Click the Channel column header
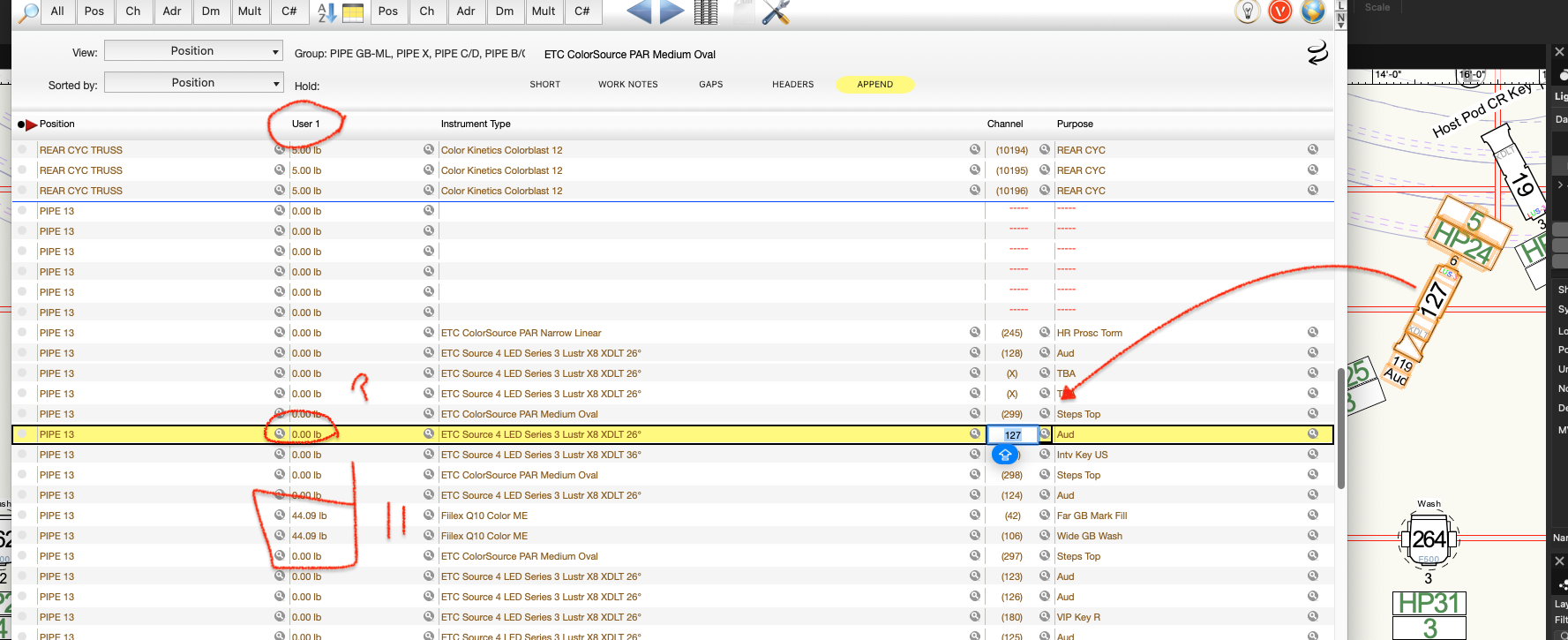1568x640 pixels. pyautogui.click(x=1004, y=124)
